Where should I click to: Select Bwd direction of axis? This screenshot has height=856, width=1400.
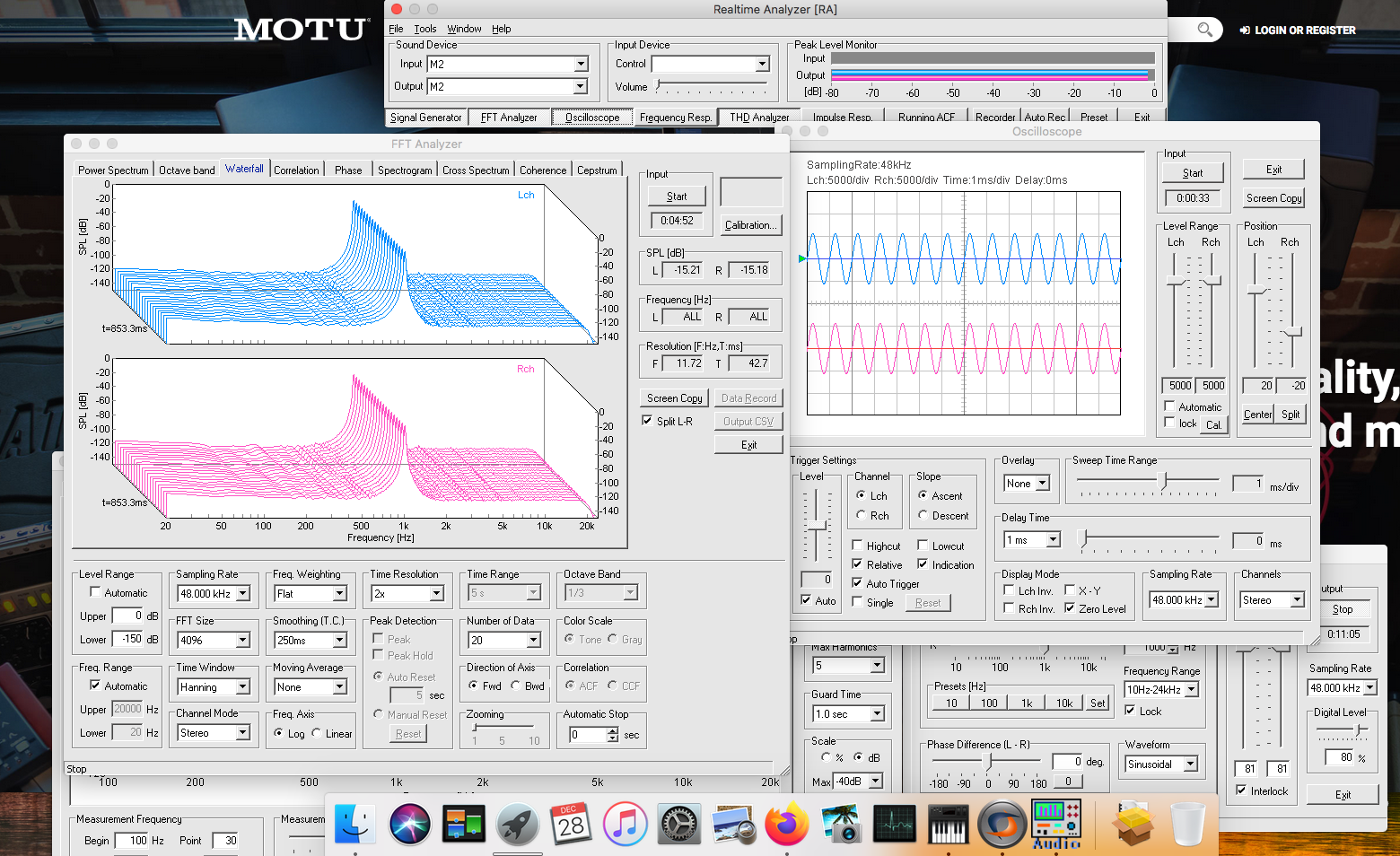(x=516, y=686)
